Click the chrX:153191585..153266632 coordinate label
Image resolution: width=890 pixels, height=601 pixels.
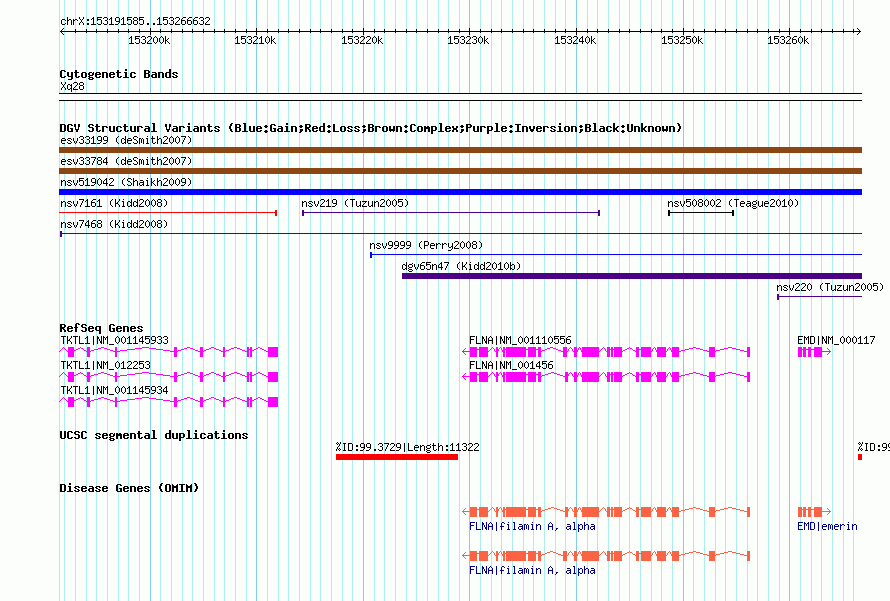pyautogui.click(x=135, y=21)
